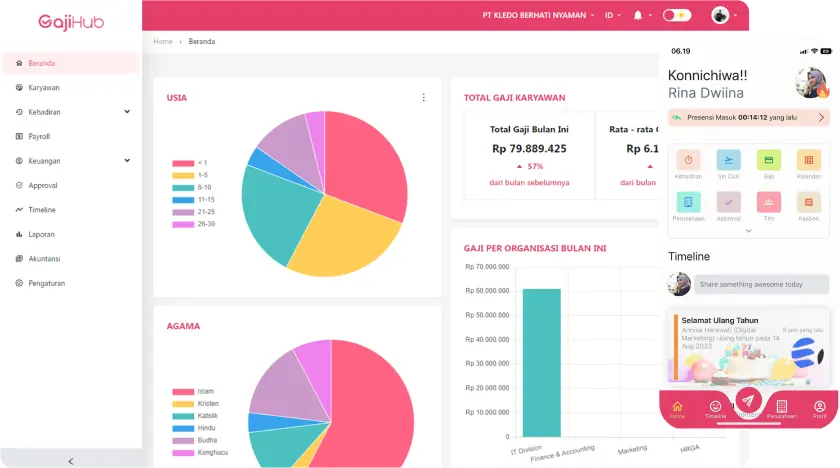The image size is (840, 468).
Task: Expand the Kehadiran submenu chevron
Action: (x=127, y=112)
